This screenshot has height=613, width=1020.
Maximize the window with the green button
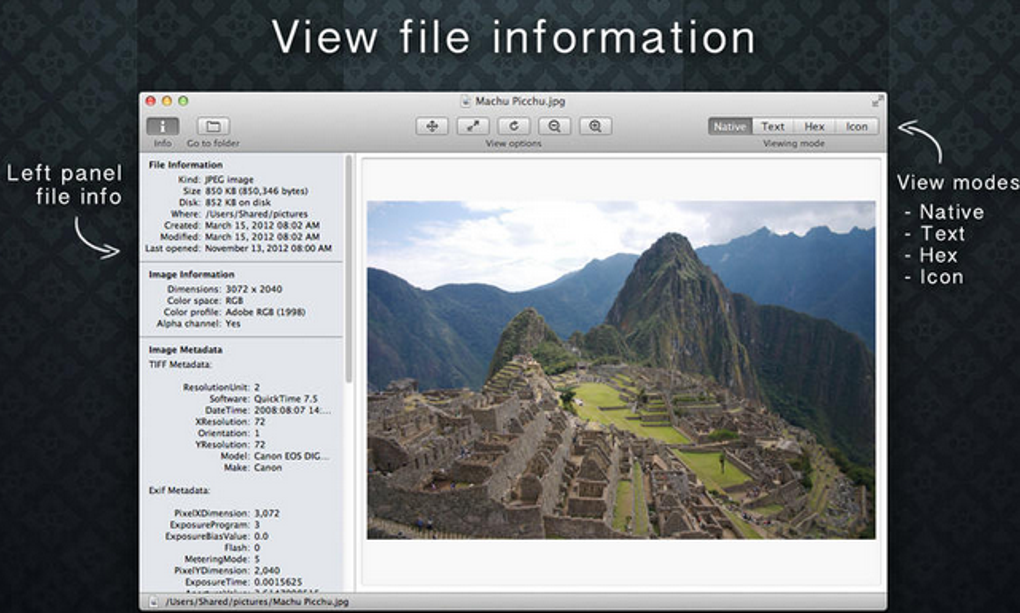183,101
